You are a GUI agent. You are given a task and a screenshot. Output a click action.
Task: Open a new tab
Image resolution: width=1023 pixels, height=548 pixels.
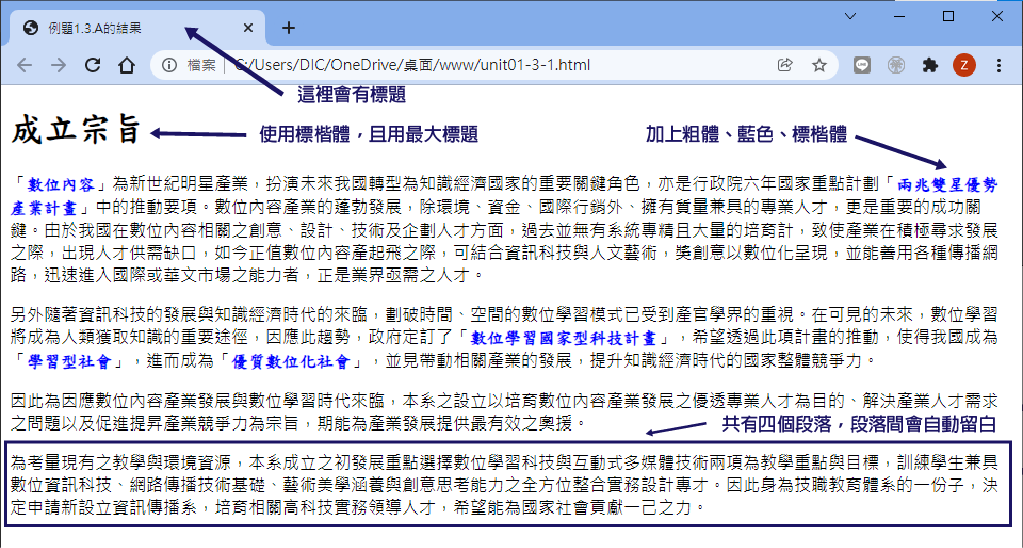tap(289, 28)
